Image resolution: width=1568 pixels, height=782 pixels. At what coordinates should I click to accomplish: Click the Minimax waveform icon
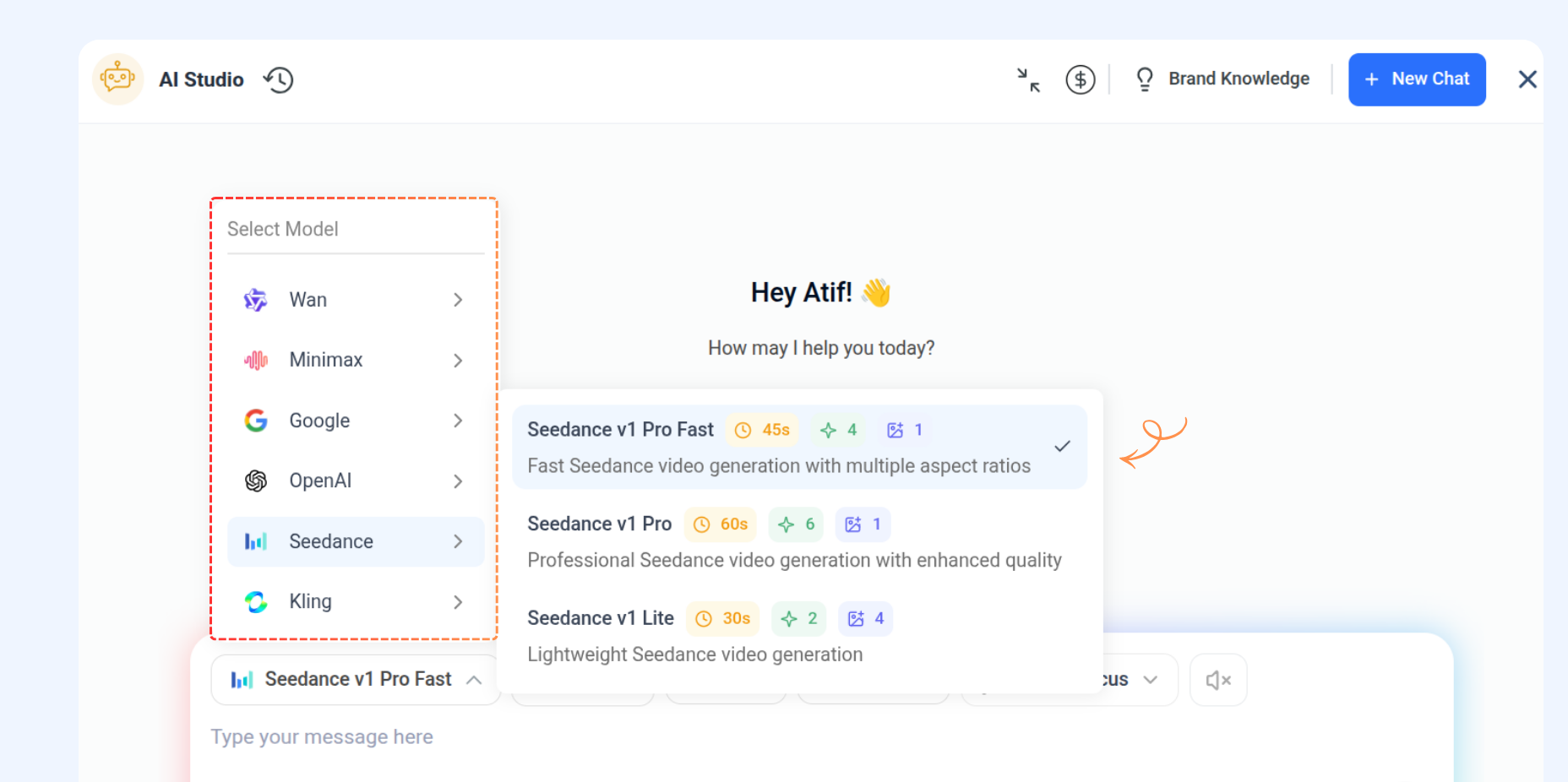click(255, 361)
